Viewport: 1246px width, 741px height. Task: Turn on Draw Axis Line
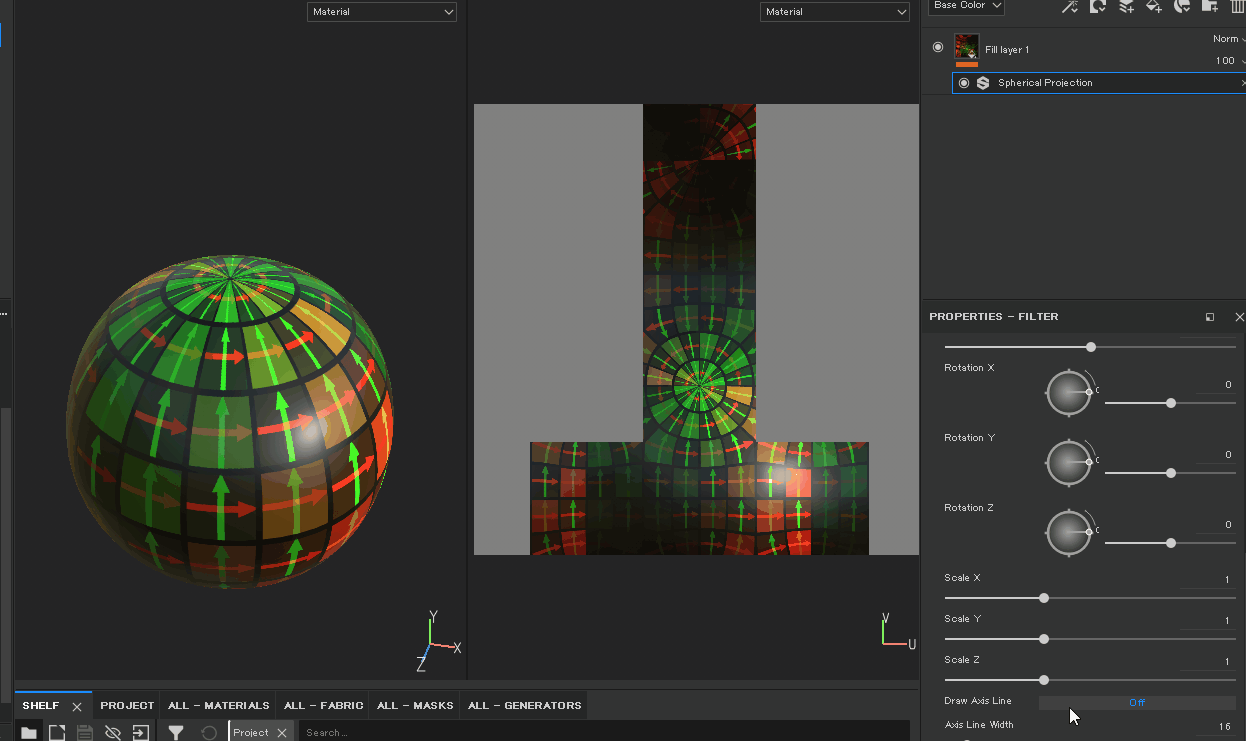[1137, 702]
